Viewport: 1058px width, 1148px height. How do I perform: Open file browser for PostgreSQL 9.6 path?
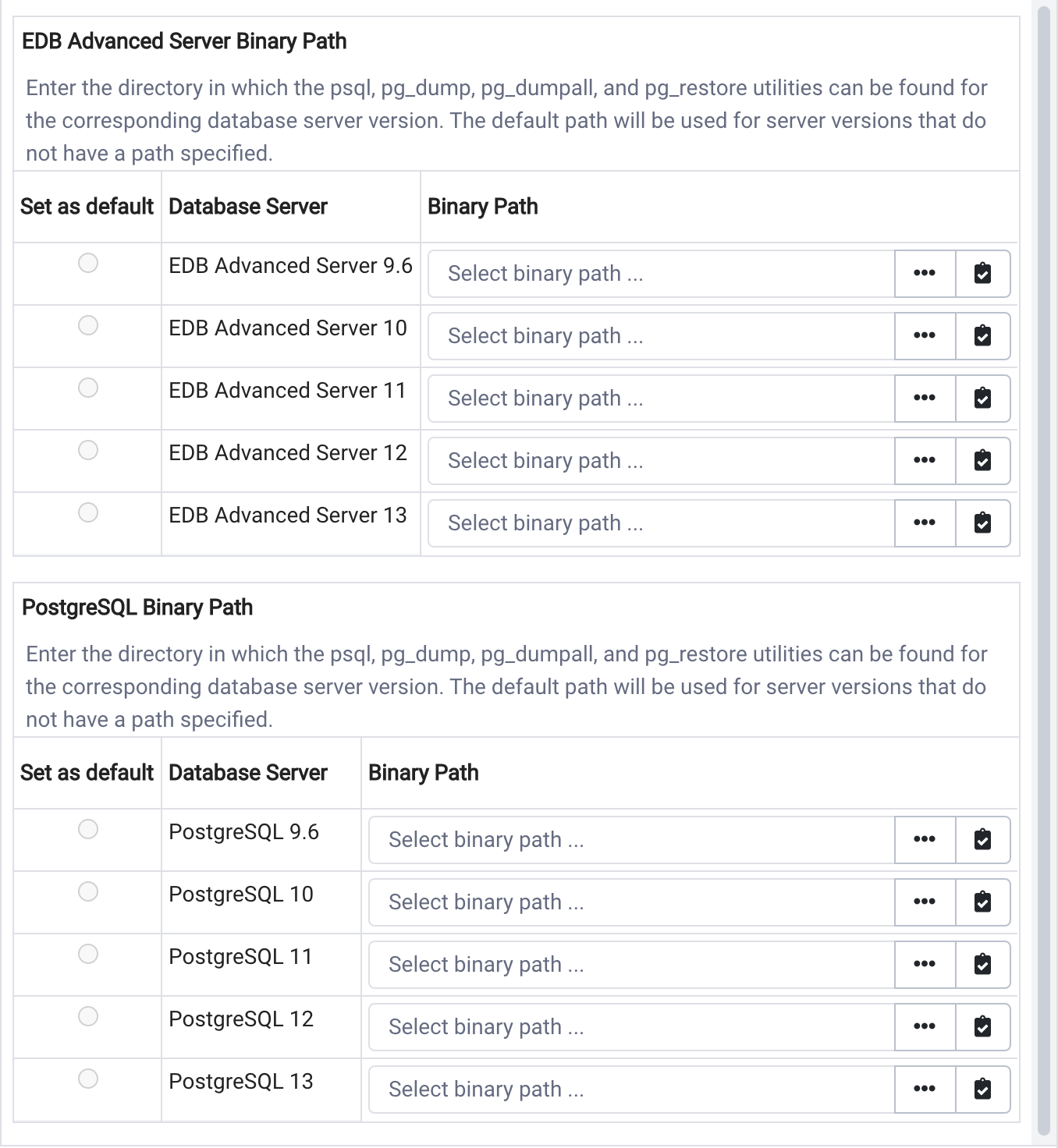click(x=924, y=839)
